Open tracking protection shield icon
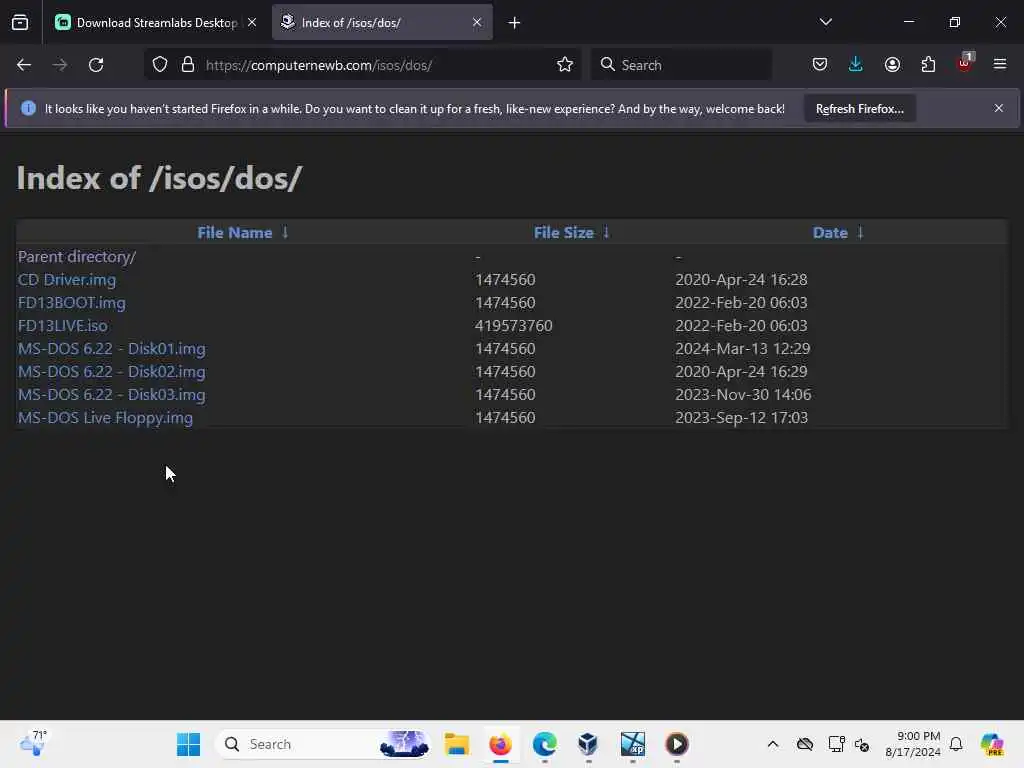1024x768 pixels. (160, 65)
